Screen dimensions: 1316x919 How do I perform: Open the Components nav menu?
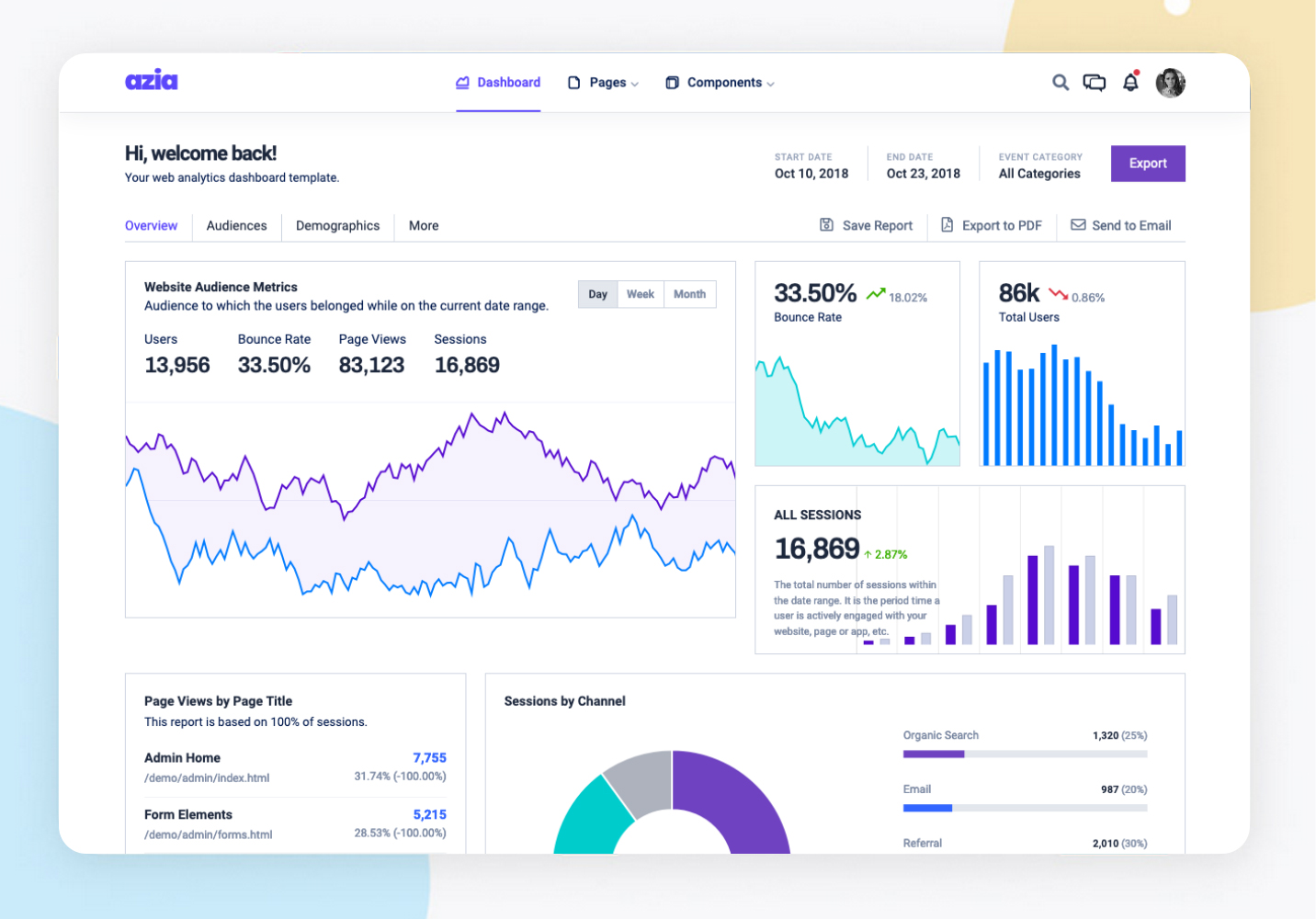point(720,83)
